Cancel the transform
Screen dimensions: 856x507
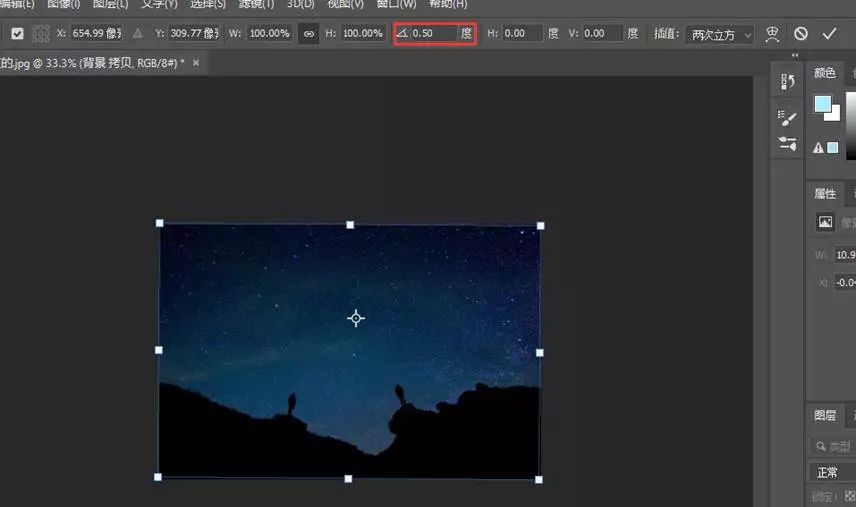801,34
